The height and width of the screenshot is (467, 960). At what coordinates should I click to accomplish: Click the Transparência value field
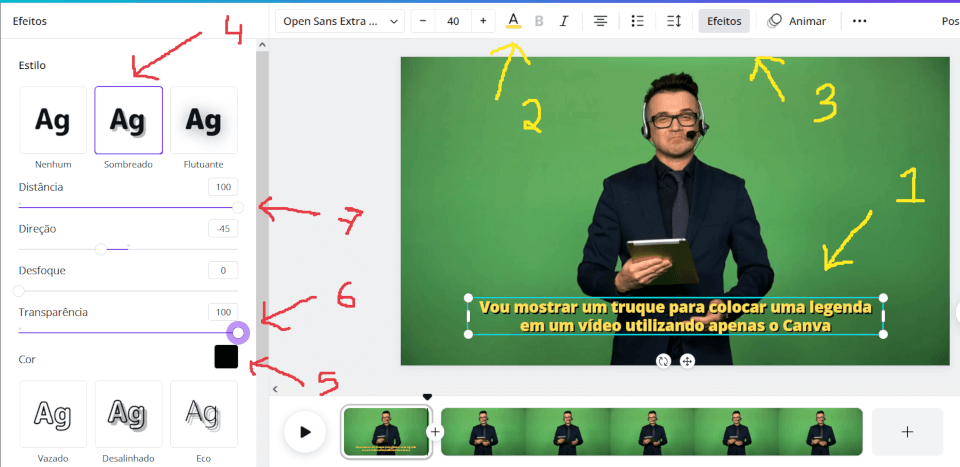click(x=223, y=312)
